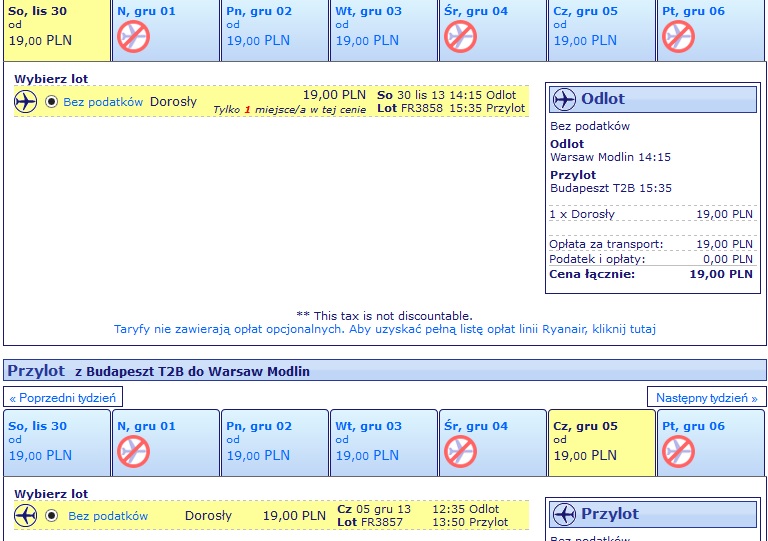Screen dimensions: 768x541
Task: Click the 19,00 PLN price in FR3858 row
Action: click(x=334, y=94)
